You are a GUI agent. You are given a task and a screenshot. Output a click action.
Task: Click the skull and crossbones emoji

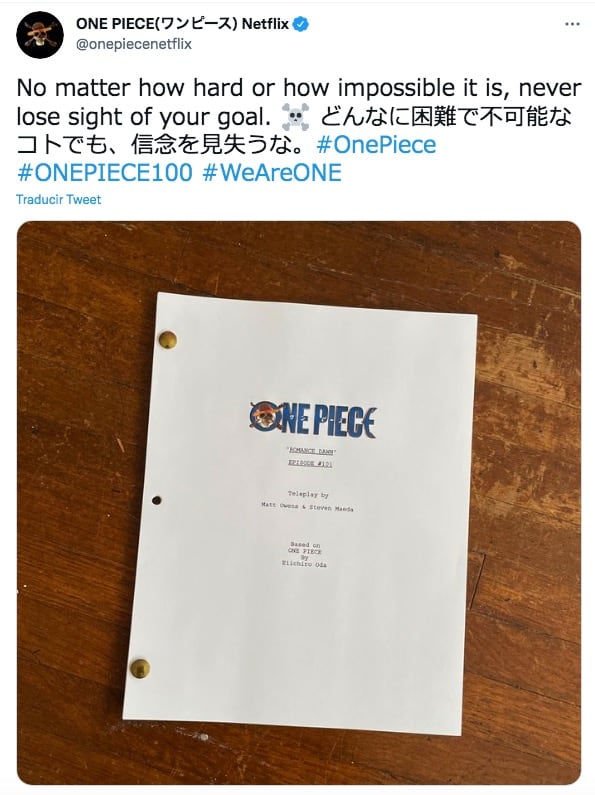coord(295,117)
